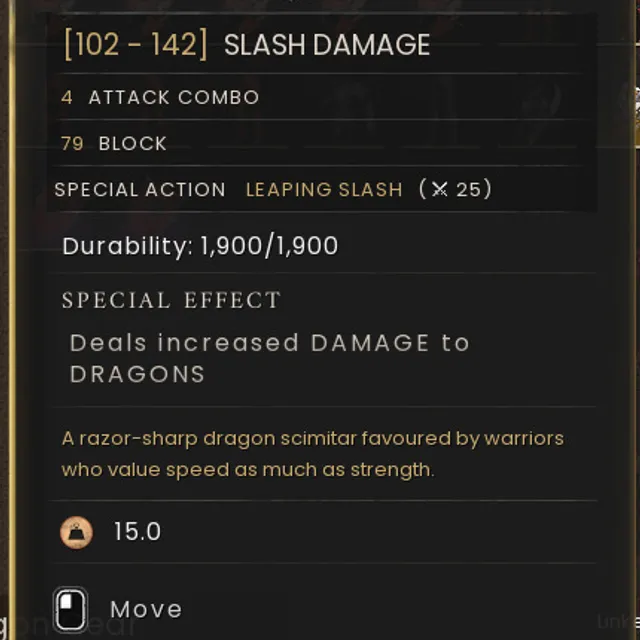Select the [102 - 142] damage range
Image resolution: width=640 pixels, height=640 pixels.
[x=136, y=44]
